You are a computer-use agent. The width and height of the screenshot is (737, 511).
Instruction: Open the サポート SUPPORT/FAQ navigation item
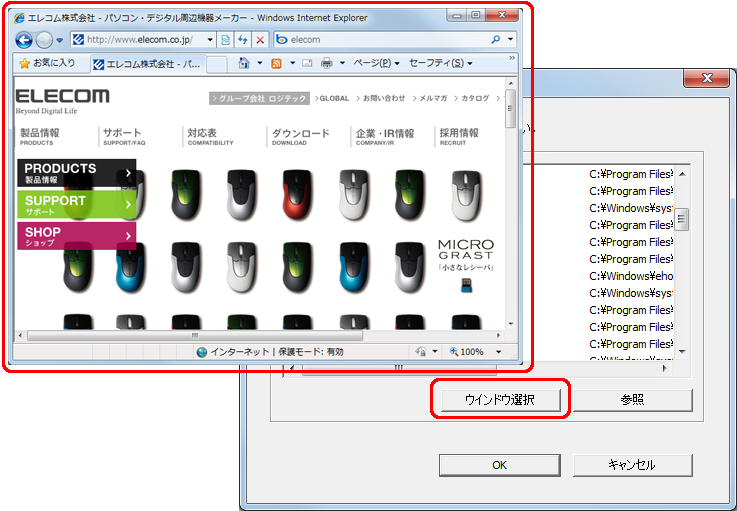124,136
